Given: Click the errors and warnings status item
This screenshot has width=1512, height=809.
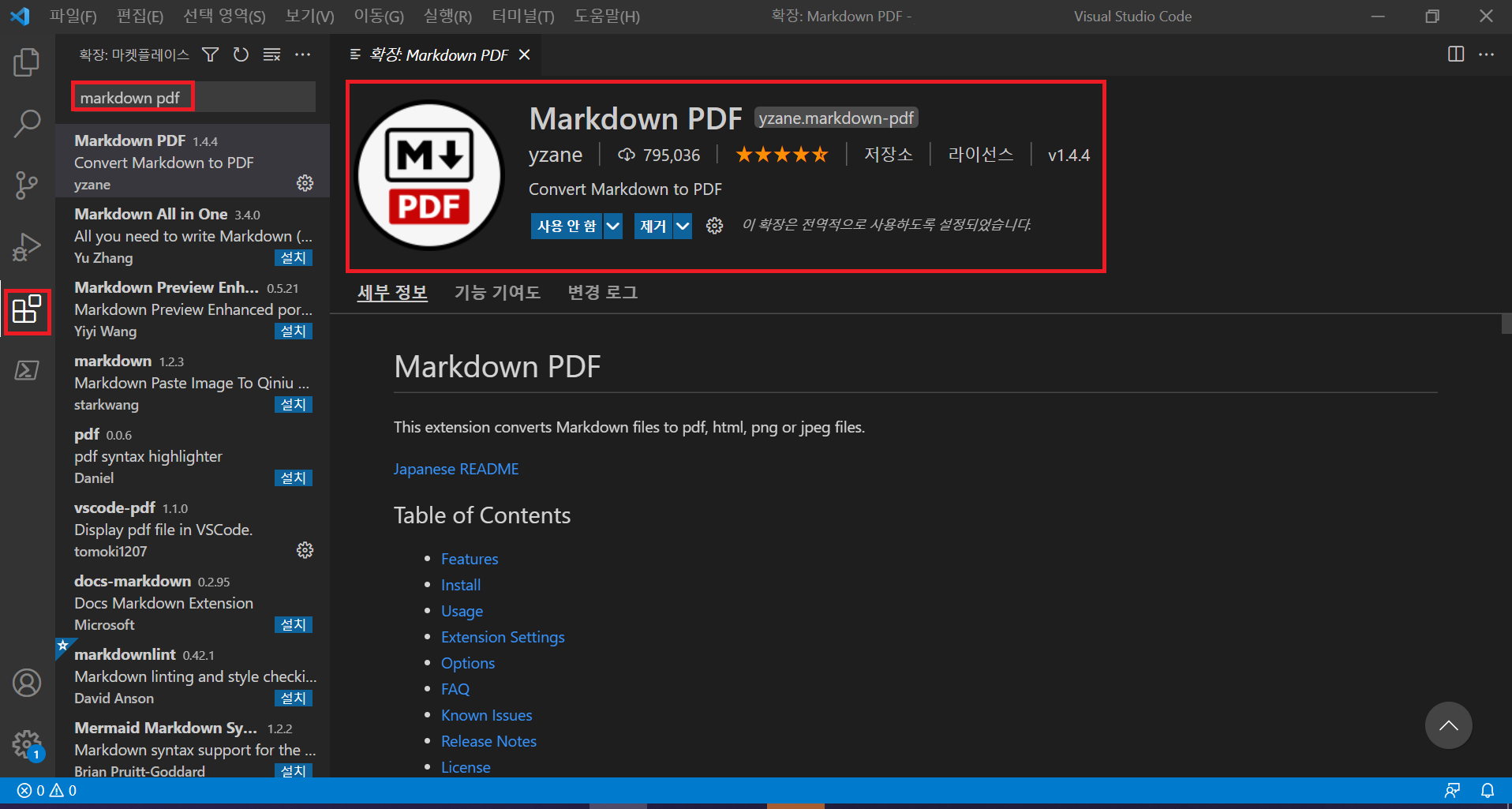Looking at the screenshot, I should (47, 790).
